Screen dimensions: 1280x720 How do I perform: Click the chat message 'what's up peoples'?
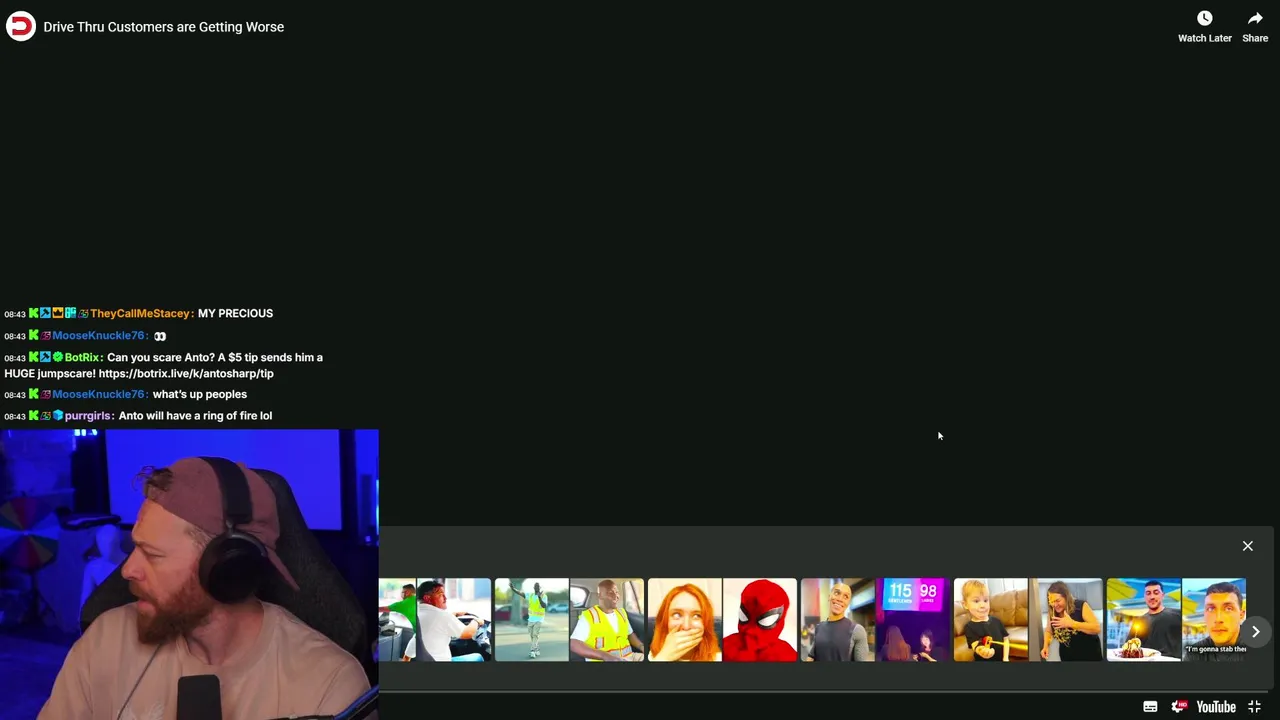point(199,394)
